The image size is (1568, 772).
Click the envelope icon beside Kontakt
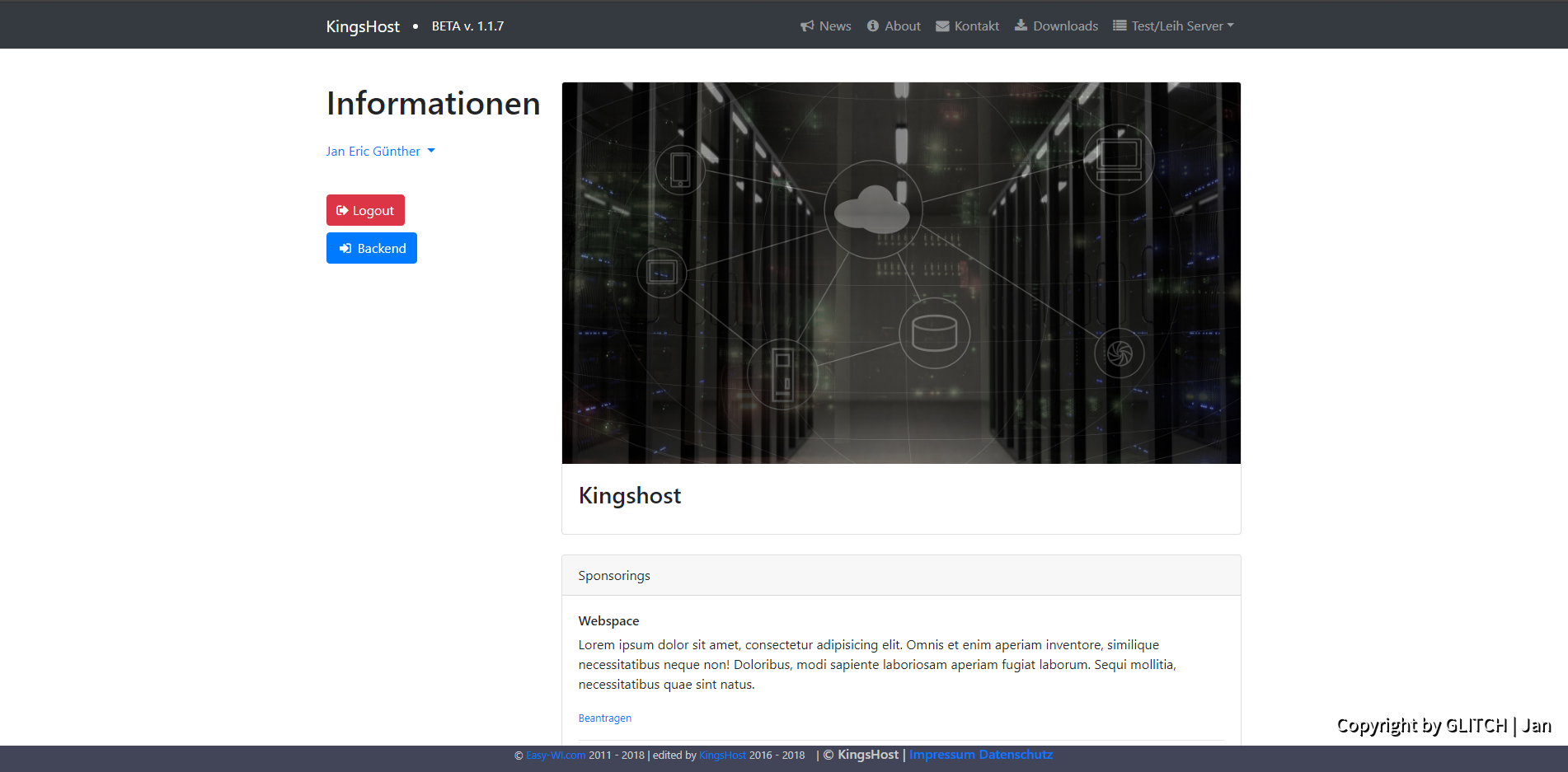942,26
